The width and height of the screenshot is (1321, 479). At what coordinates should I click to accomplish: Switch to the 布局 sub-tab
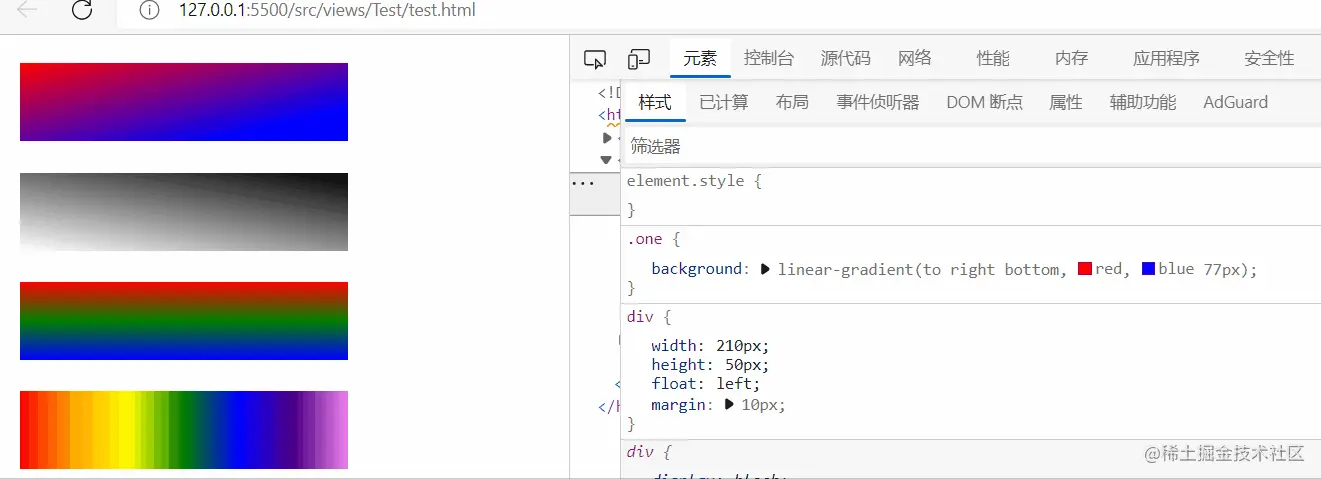point(792,102)
